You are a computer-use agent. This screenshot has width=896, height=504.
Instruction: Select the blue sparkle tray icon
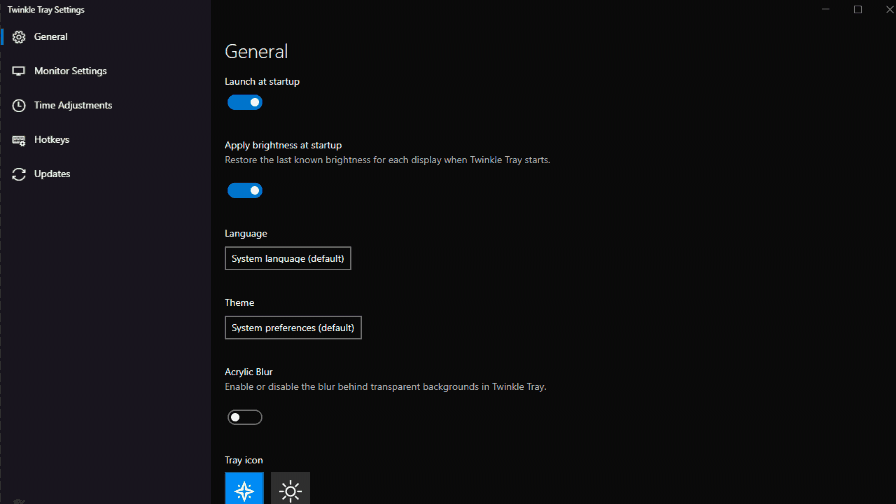click(244, 489)
